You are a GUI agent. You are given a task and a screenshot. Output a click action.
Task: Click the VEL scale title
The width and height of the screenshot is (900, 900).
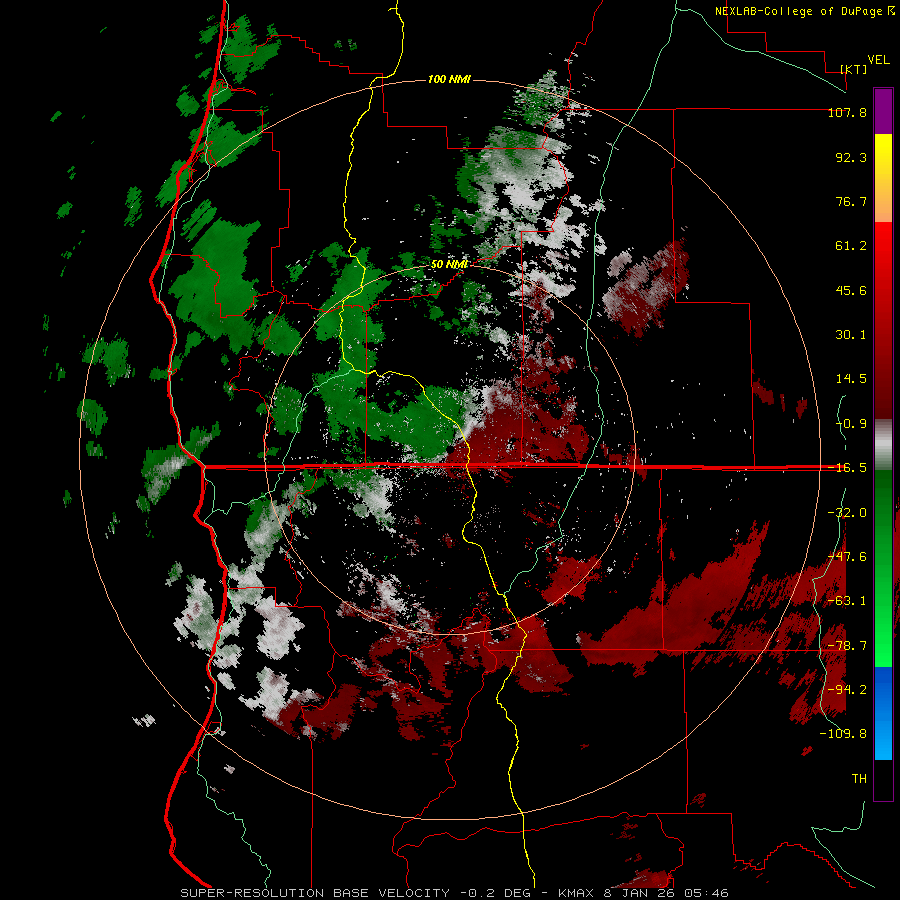point(878,60)
